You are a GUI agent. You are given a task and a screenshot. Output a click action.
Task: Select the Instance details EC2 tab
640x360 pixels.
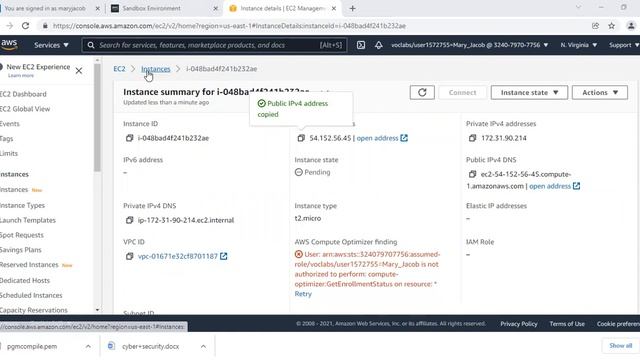282,8
